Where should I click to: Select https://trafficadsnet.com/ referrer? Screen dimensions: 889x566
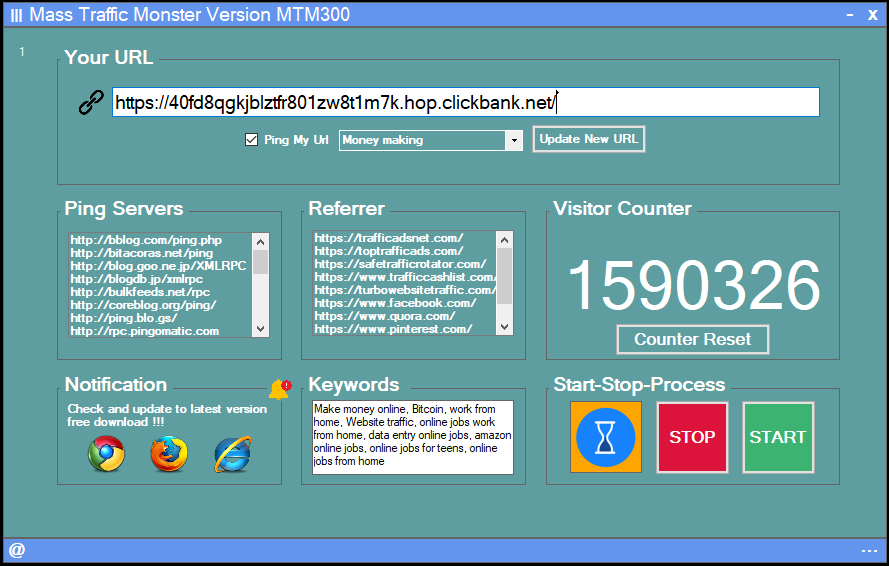click(x=389, y=238)
